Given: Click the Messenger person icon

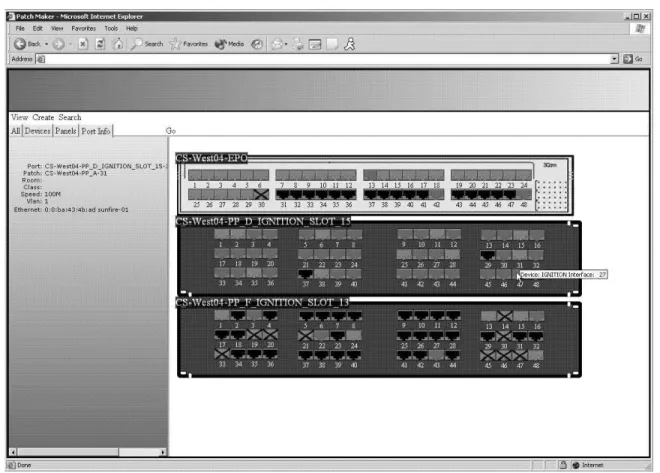Looking at the screenshot, I should 350,44.
